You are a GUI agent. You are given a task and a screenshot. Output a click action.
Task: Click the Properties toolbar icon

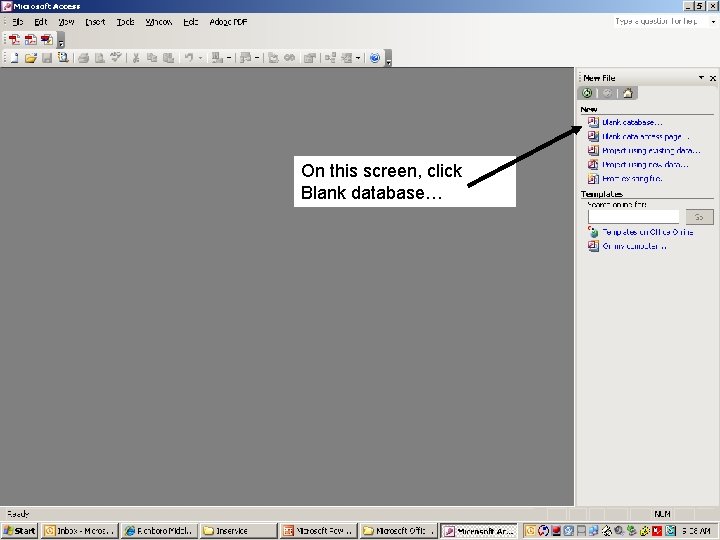(310, 58)
